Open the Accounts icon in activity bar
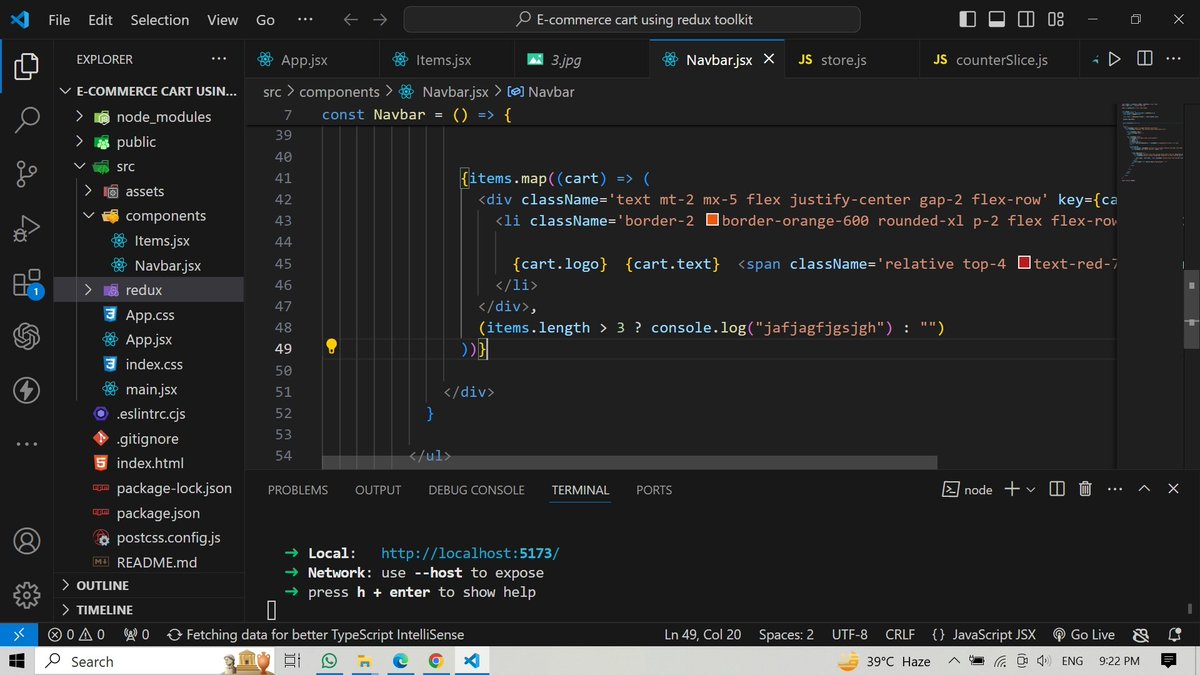 tap(27, 541)
